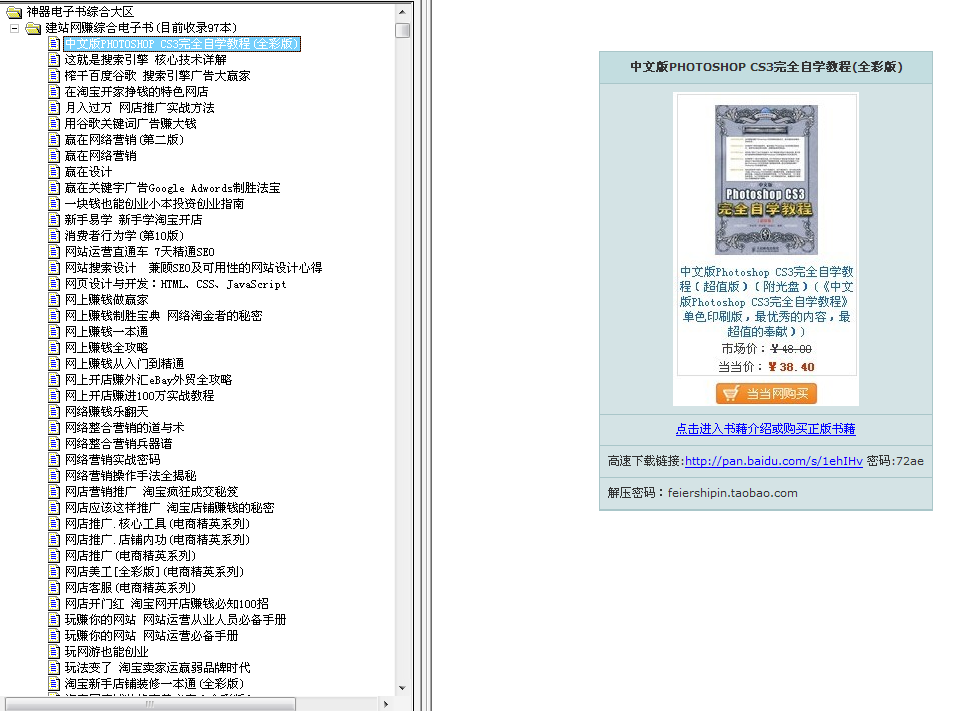Open 赢在关键字广告Google Adwords制胜法宝

click(172, 188)
